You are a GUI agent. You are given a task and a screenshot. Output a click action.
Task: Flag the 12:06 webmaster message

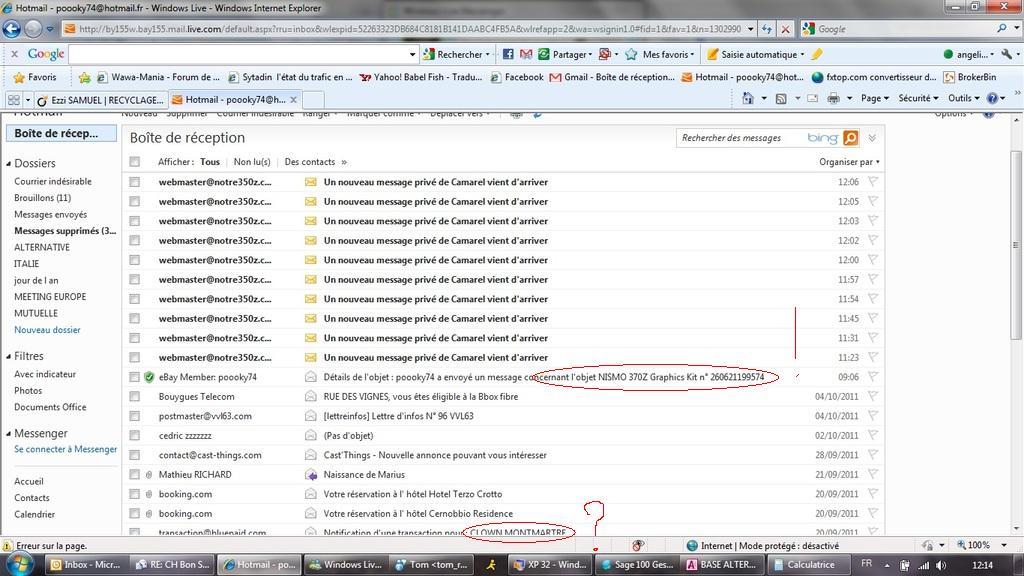pyautogui.click(x=872, y=182)
